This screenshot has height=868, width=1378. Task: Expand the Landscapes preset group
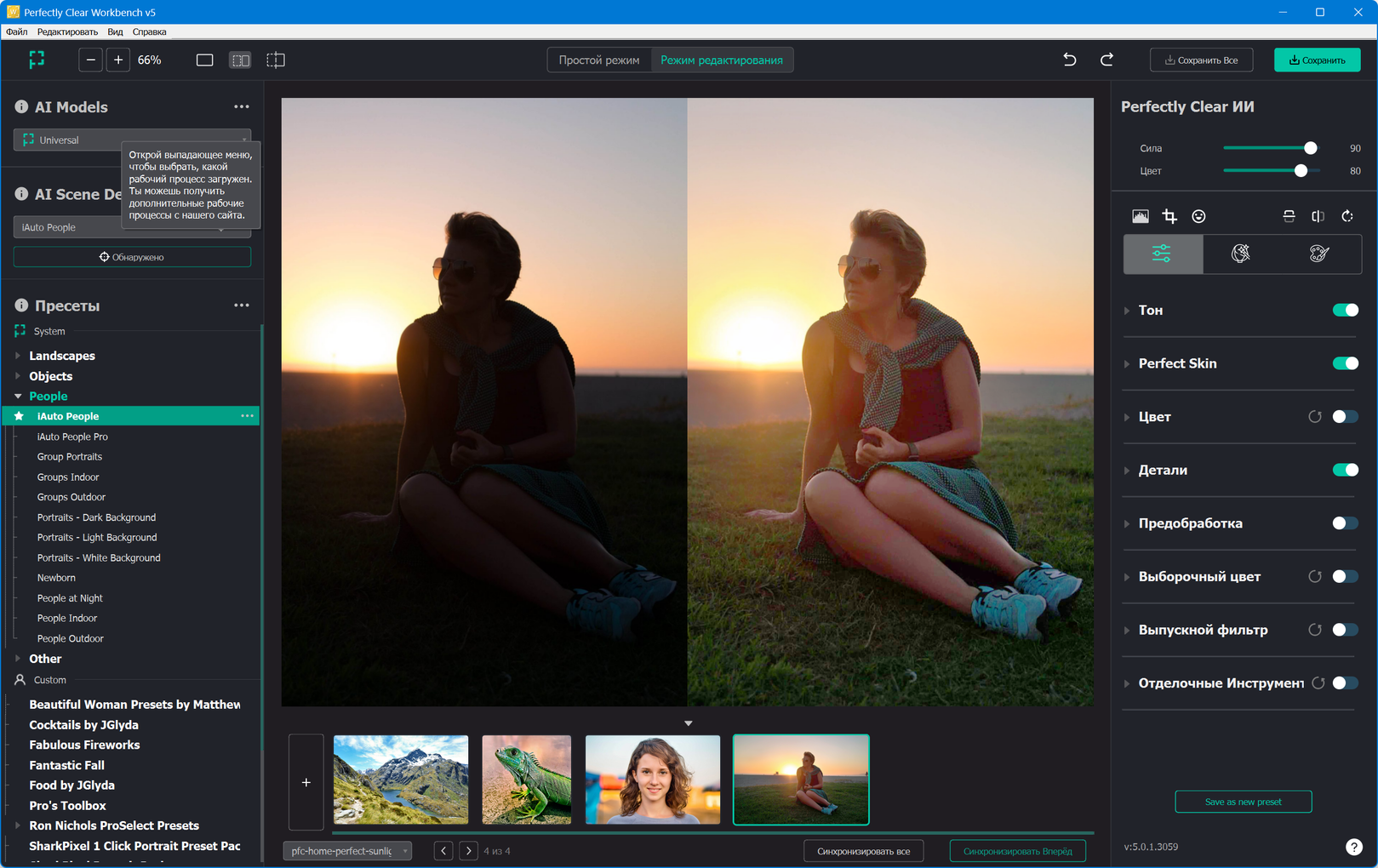click(x=18, y=356)
